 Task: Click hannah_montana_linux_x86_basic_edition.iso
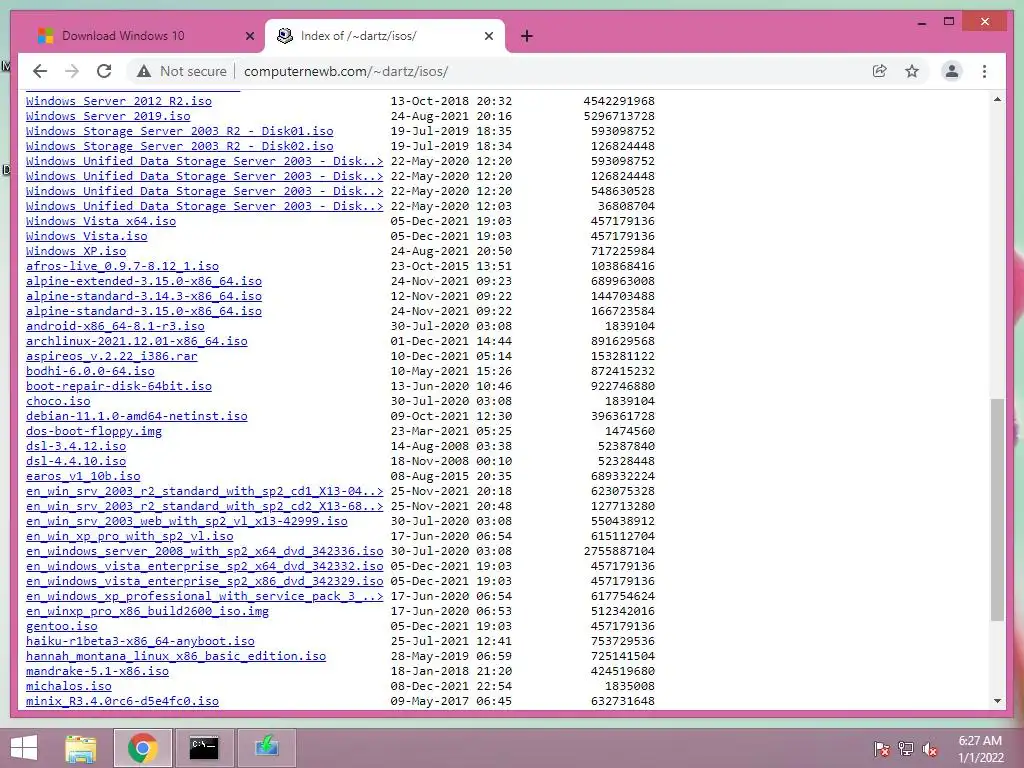pyautogui.click(x=176, y=657)
